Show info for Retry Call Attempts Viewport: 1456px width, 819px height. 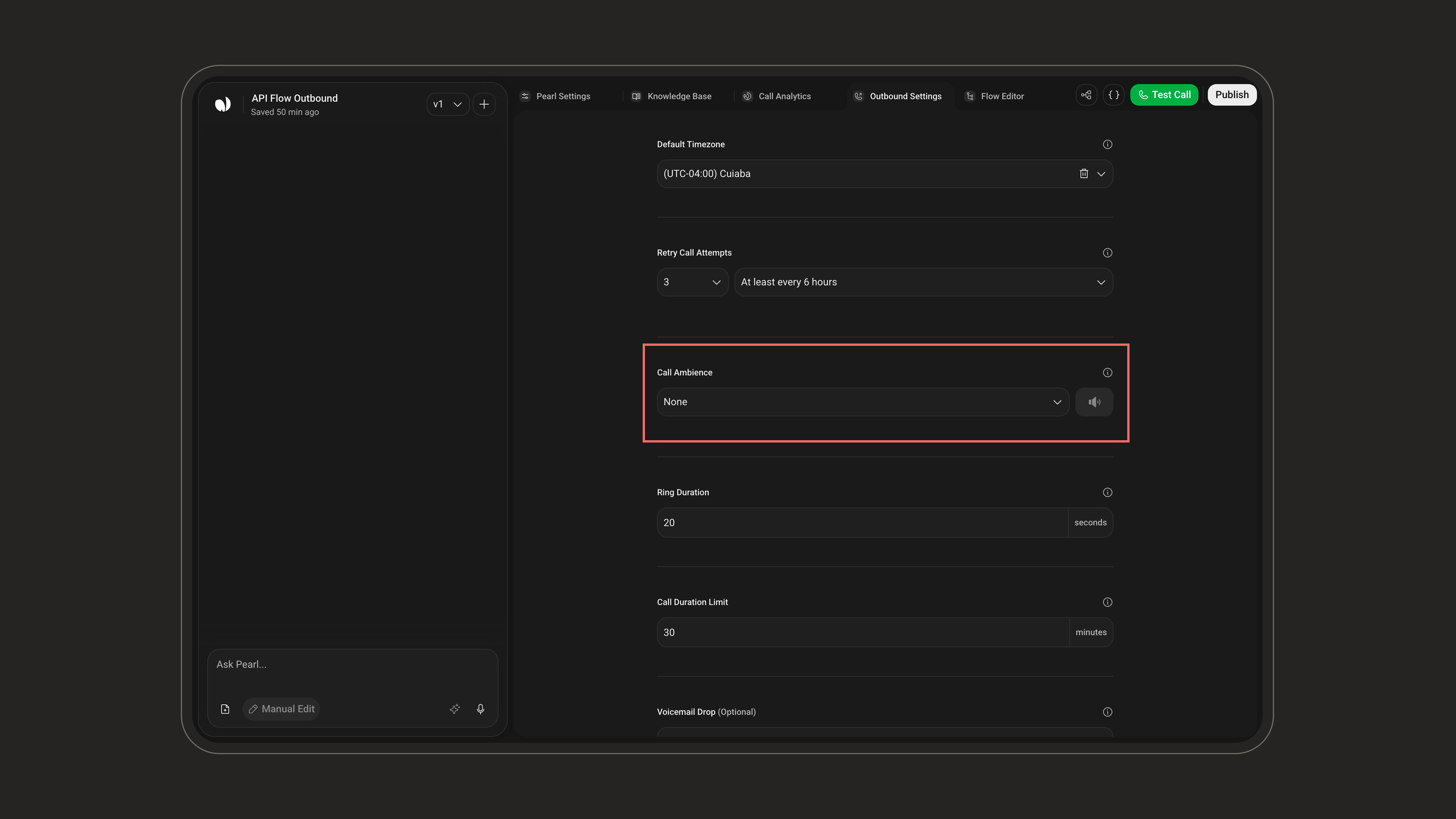click(x=1107, y=253)
